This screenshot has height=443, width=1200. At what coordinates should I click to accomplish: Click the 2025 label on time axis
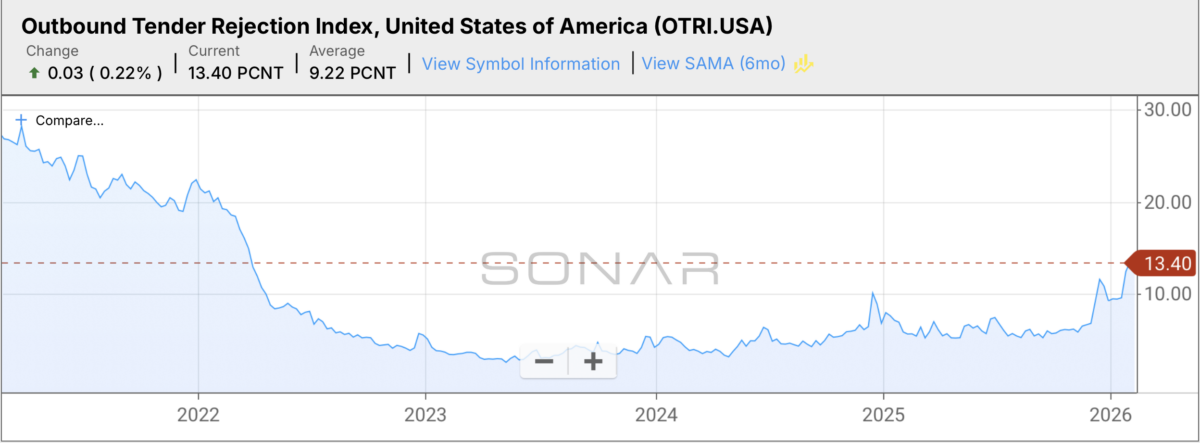(884, 415)
